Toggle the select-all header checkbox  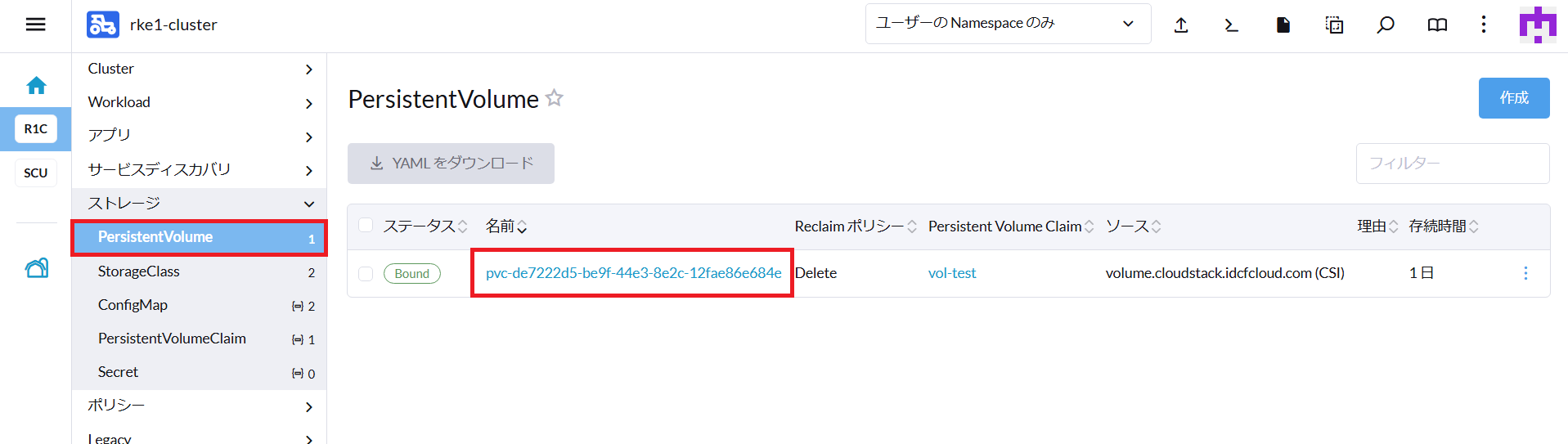366,225
